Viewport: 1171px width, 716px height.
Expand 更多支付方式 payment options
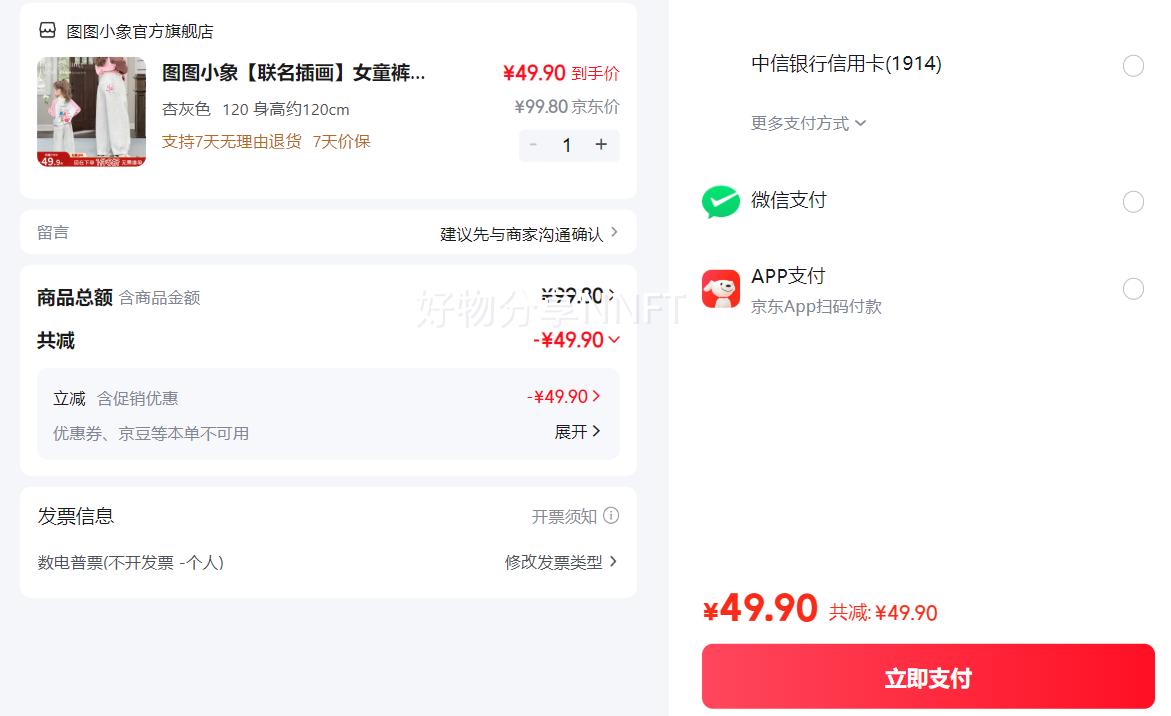coord(808,123)
